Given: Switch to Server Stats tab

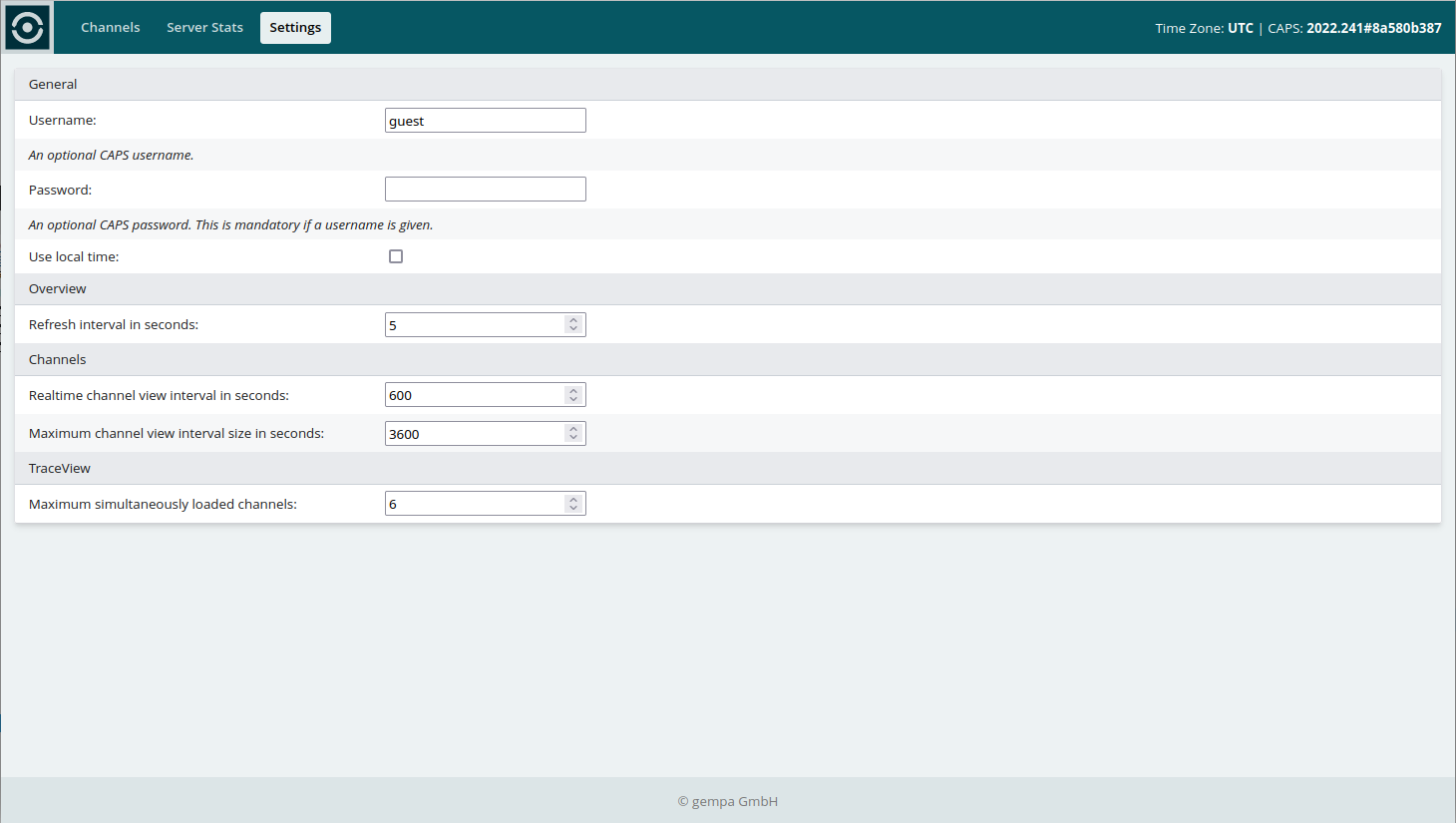Looking at the screenshot, I should click(204, 28).
